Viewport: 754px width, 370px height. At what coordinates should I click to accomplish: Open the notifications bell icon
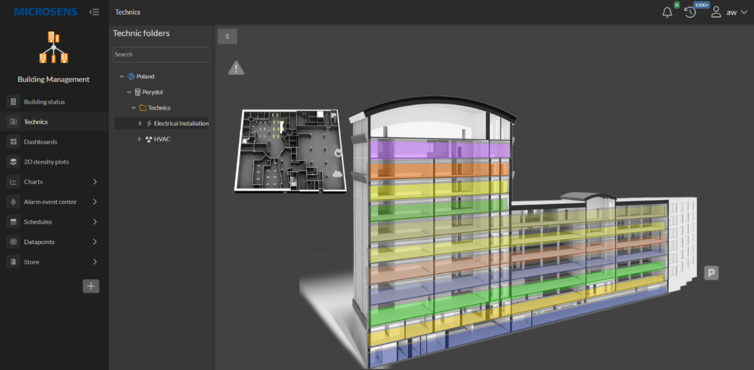coord(667,13)
